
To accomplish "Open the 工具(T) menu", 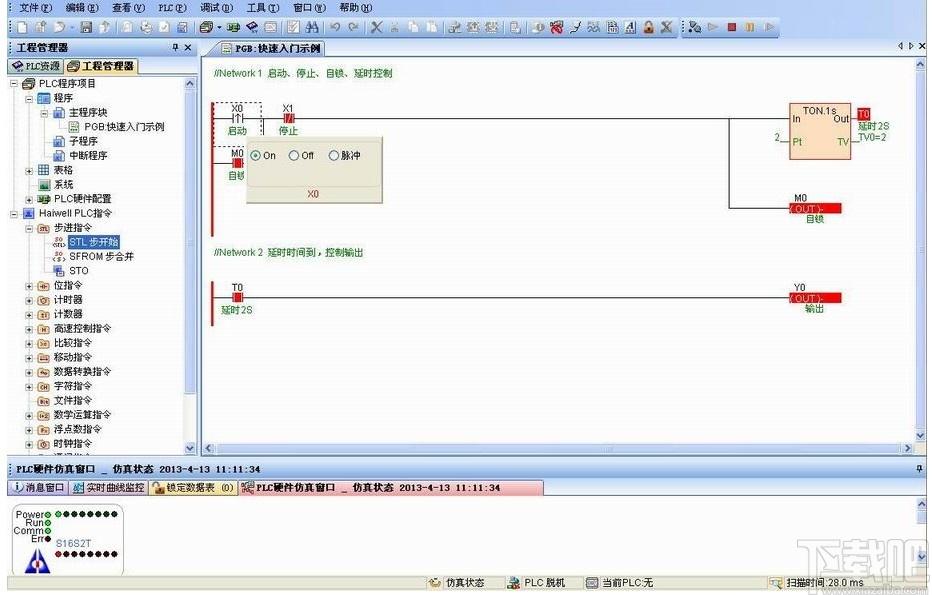I will point(263,8).
